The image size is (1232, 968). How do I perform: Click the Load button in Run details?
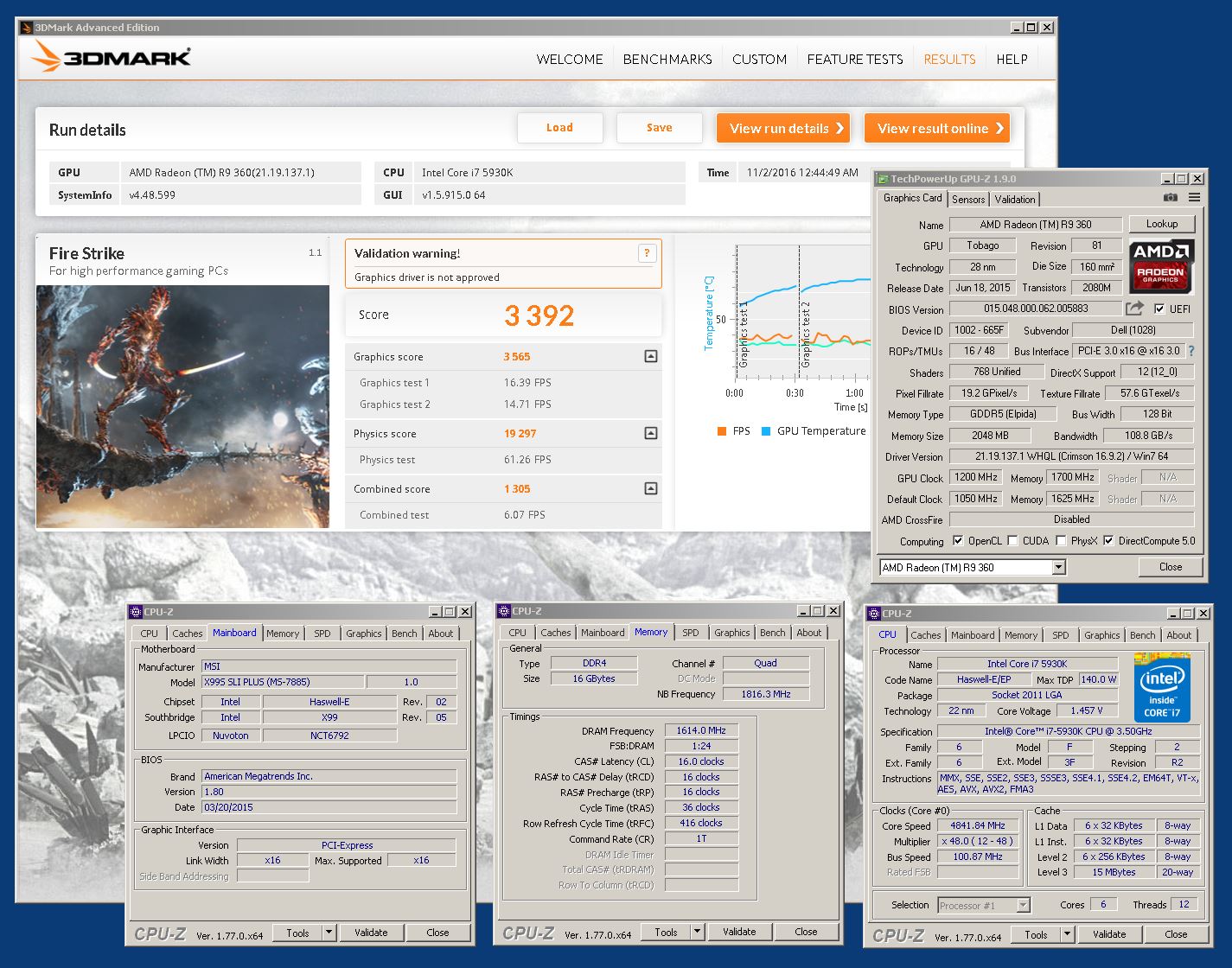559,128
